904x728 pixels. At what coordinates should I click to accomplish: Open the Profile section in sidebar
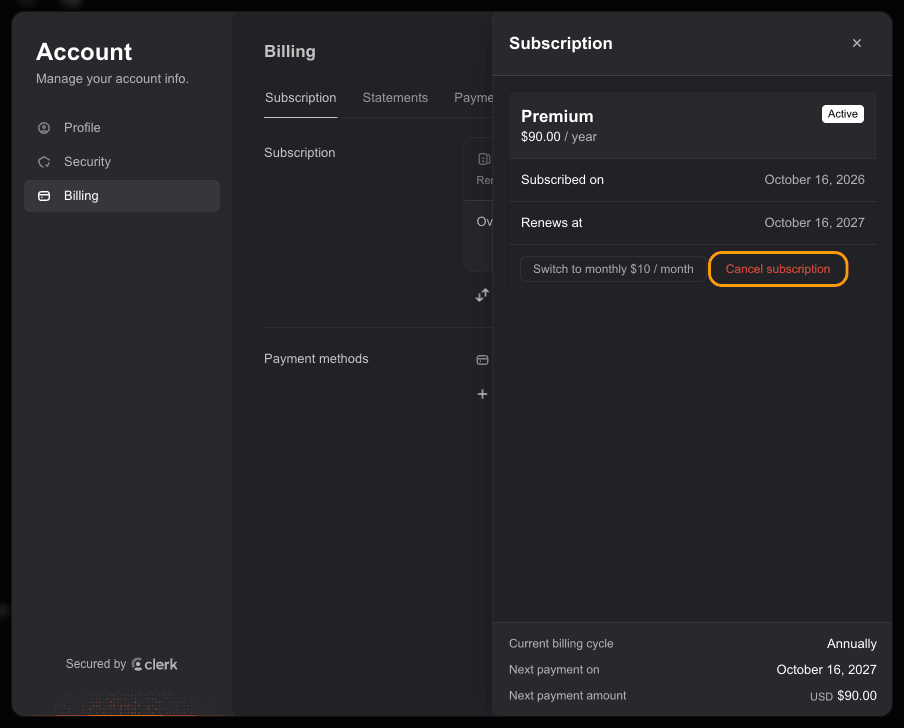point(122,127)
